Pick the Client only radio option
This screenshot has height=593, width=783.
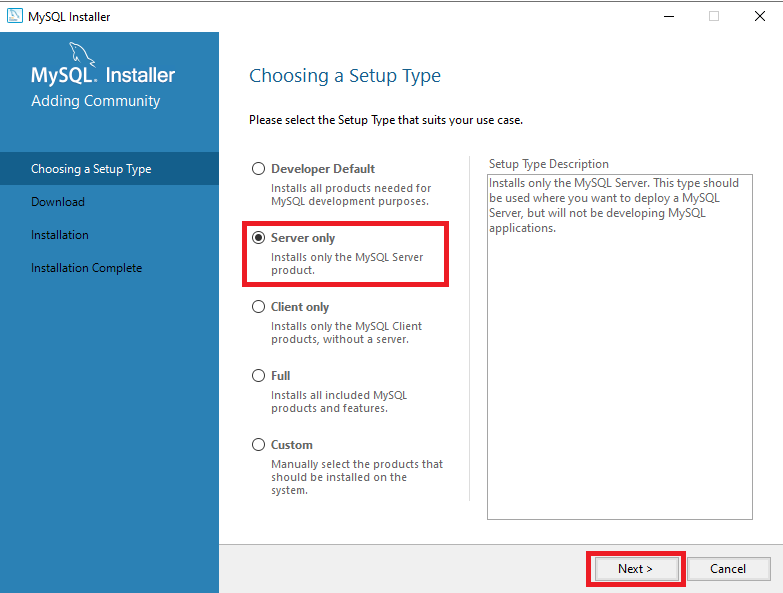tap(259, 307)
